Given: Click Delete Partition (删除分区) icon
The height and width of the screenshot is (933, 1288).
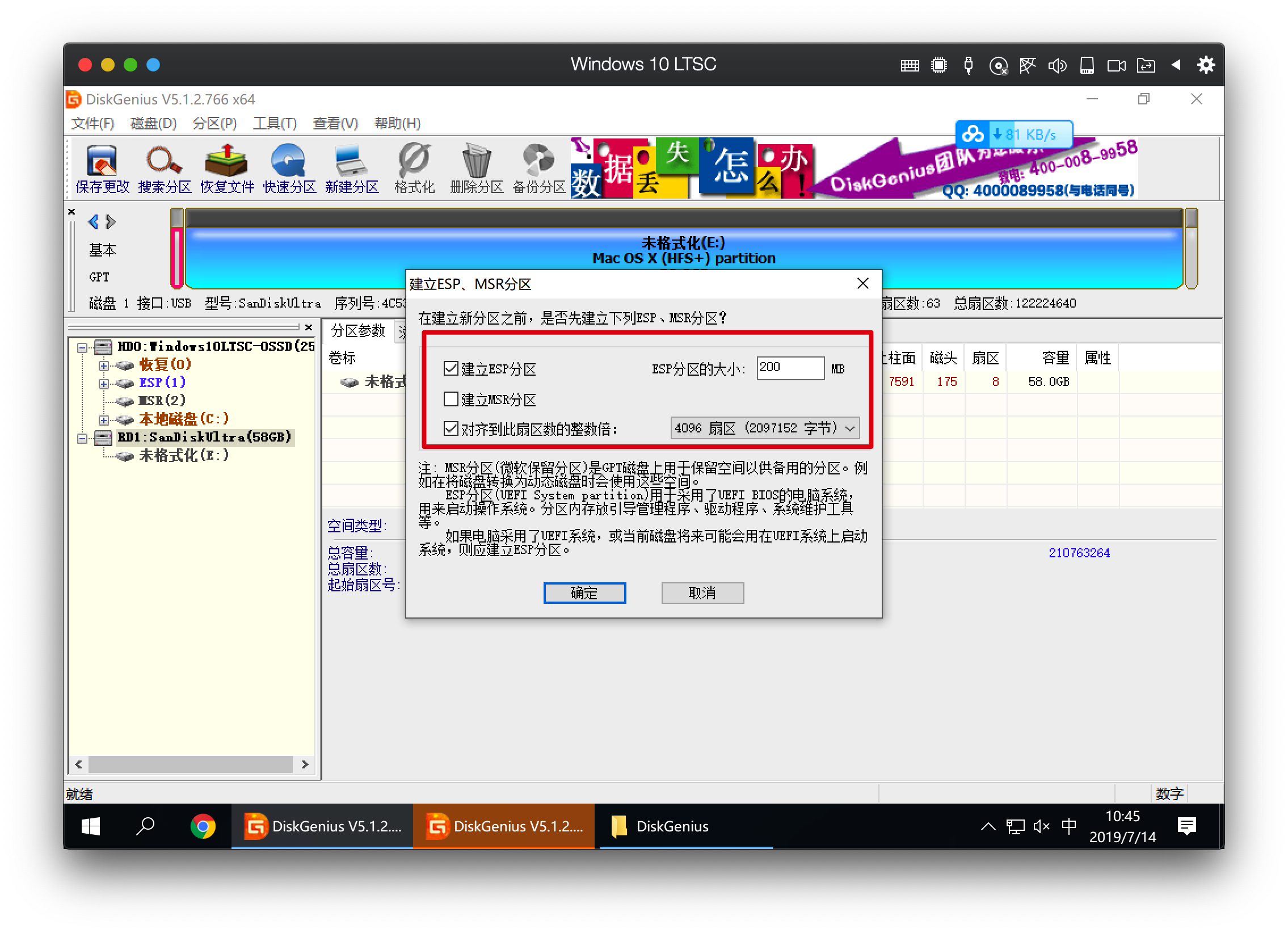Looking at the screenshot, I should pyautogui.click(x=477, y=169).
